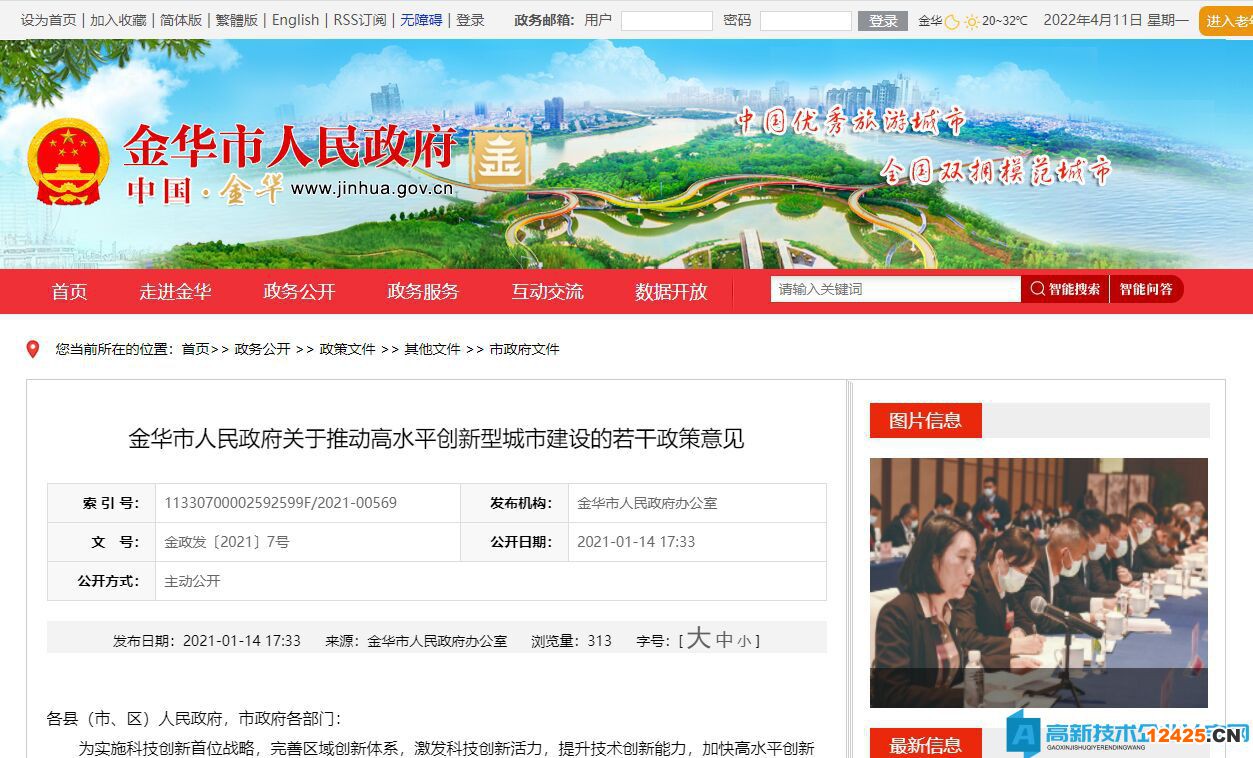
Task: Select the medium font size 中
Action: click(724, 641)
